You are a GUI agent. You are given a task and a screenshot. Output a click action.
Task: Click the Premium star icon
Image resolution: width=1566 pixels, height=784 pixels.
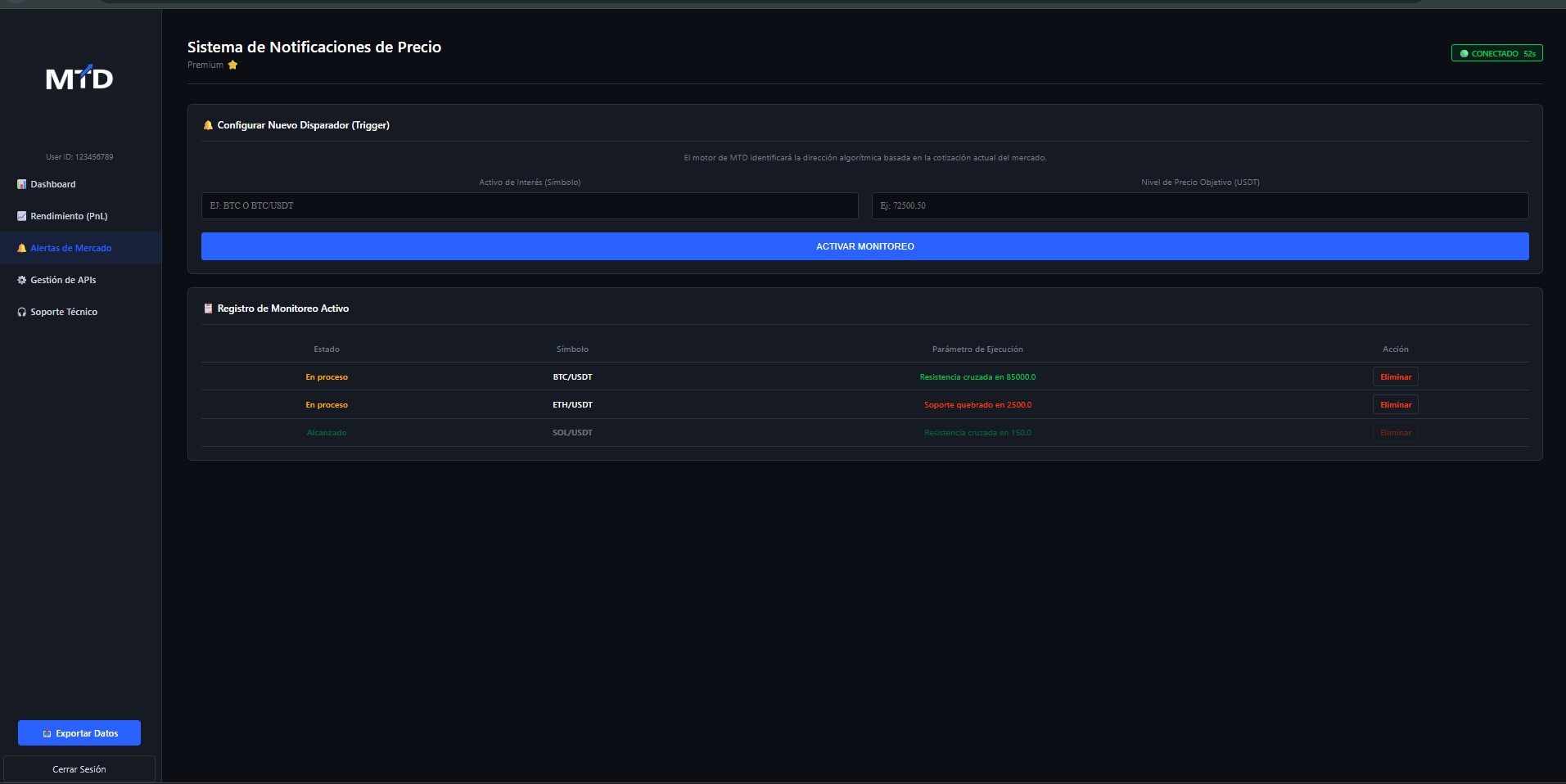[232, 65]
